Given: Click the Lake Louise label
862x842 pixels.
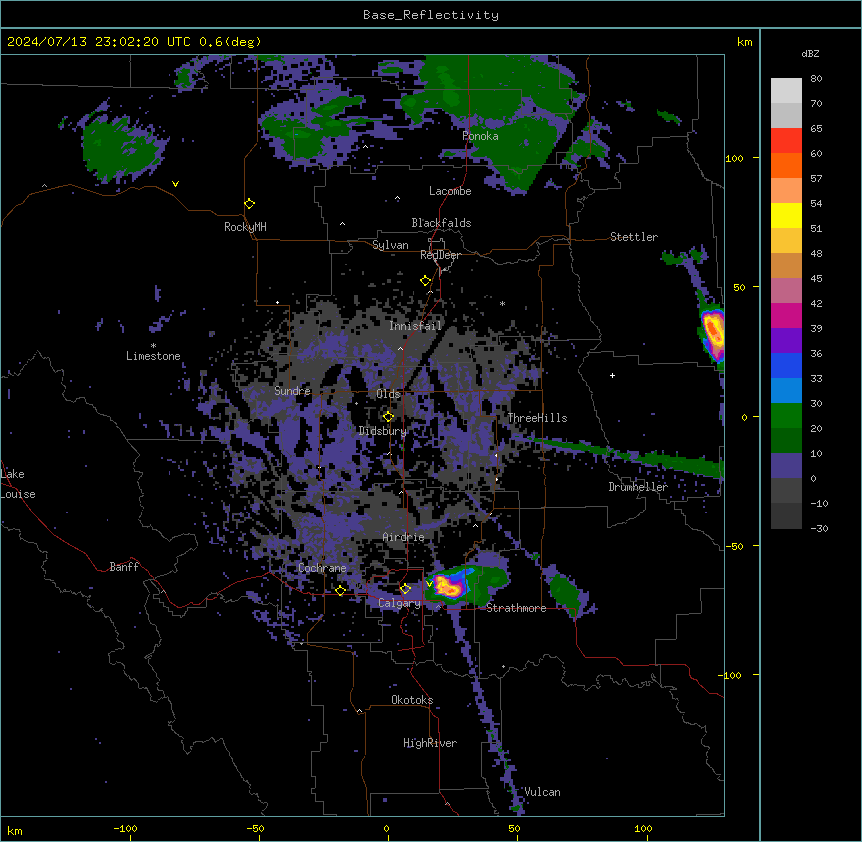Looking at the screenshot, I should 18,484.
